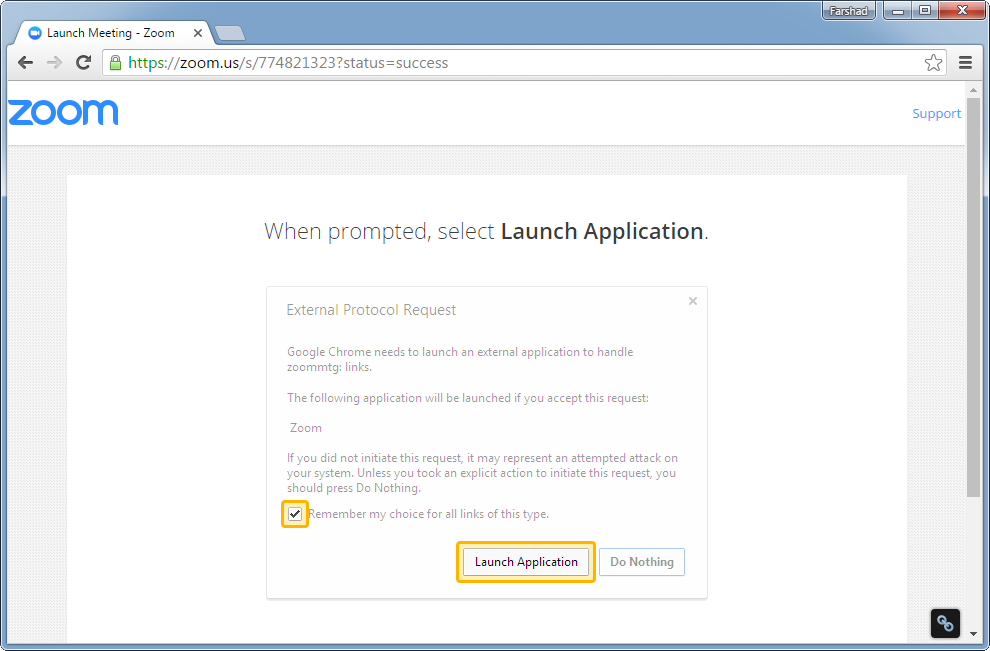Open a new browser tab
This screenshot has width=990, height=651.
tap(230, 33)
